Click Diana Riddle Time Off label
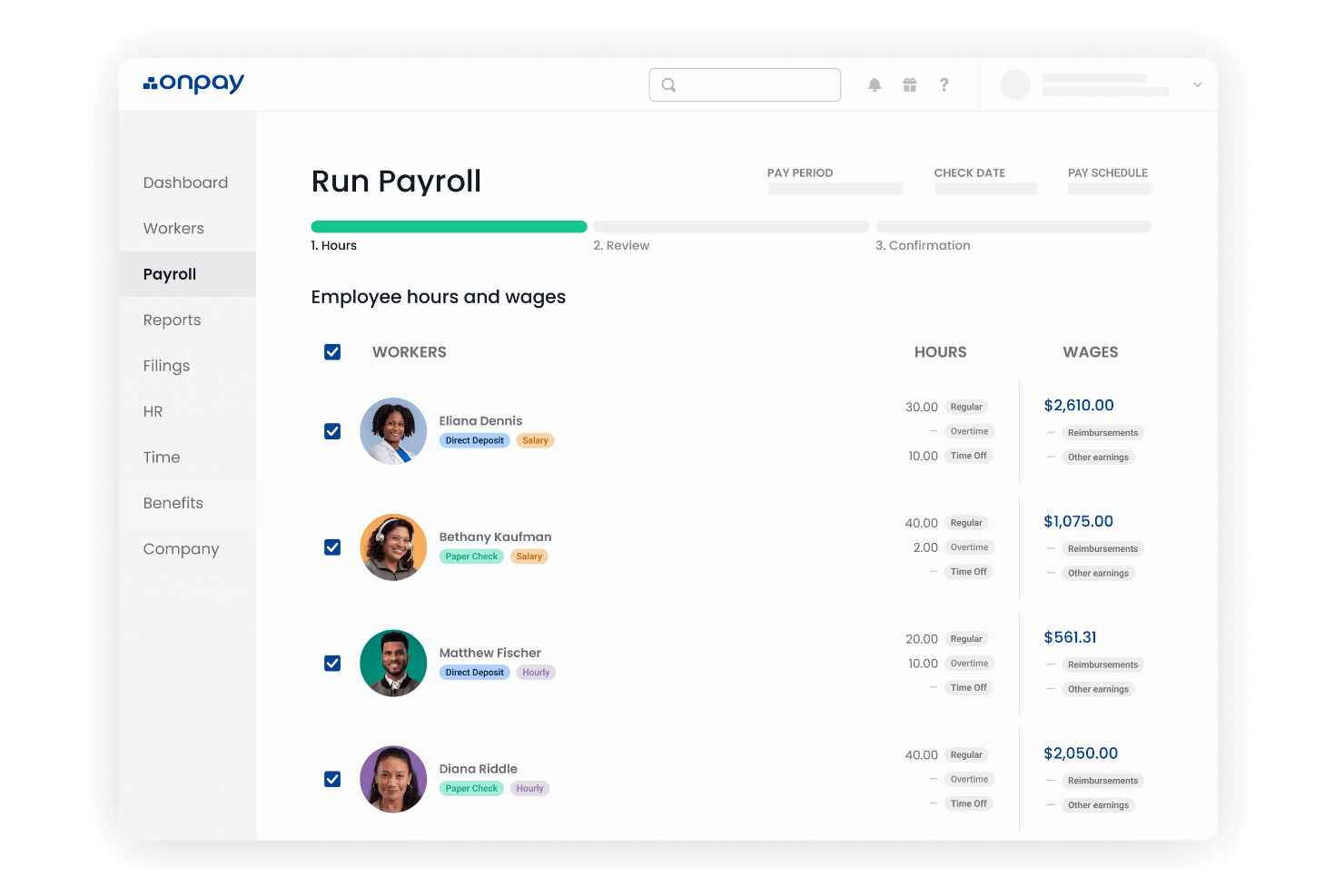This screenshot has width=1344, height=896. (968, 803)
